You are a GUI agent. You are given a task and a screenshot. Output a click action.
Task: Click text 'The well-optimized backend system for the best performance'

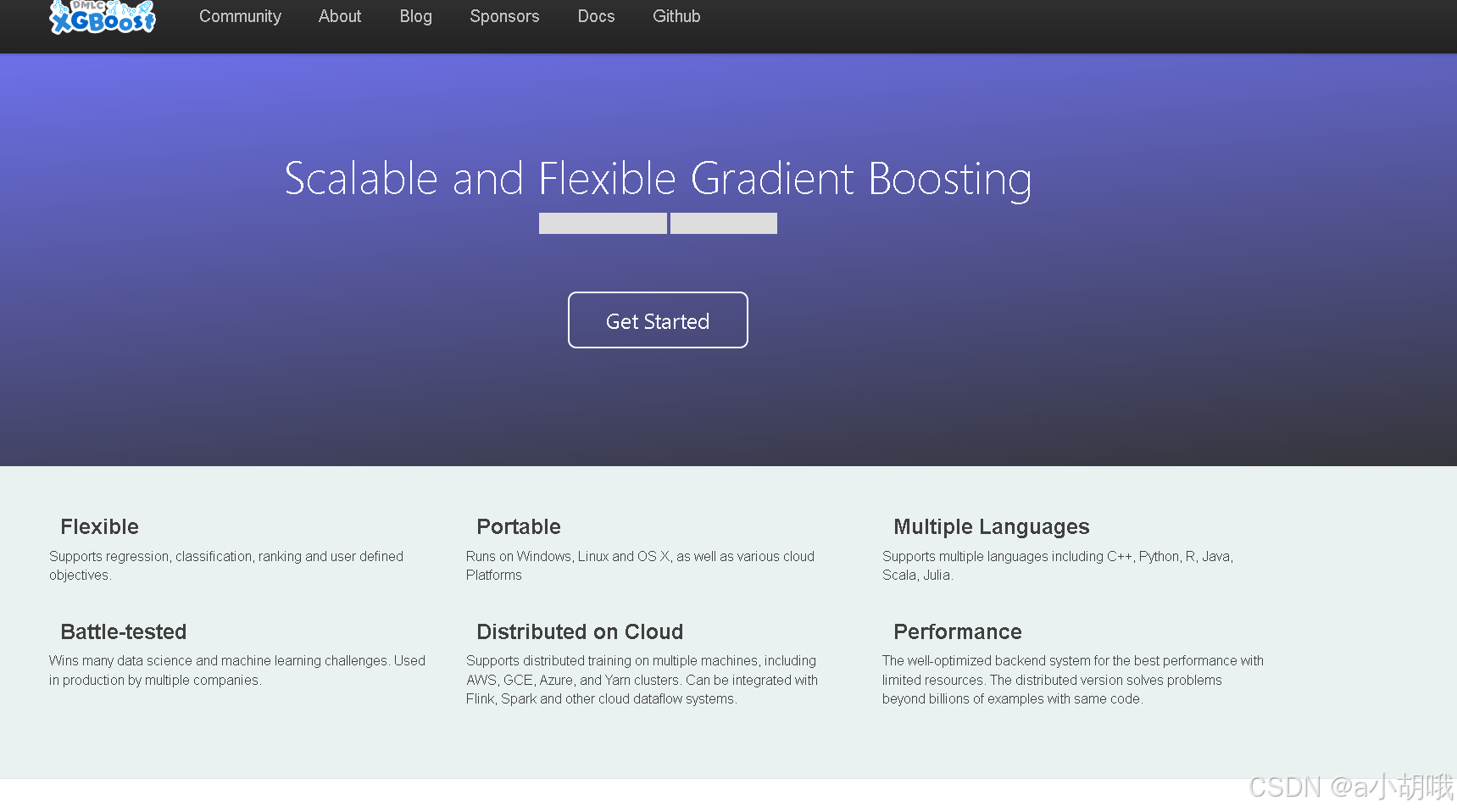click(x=1059, y=661)
